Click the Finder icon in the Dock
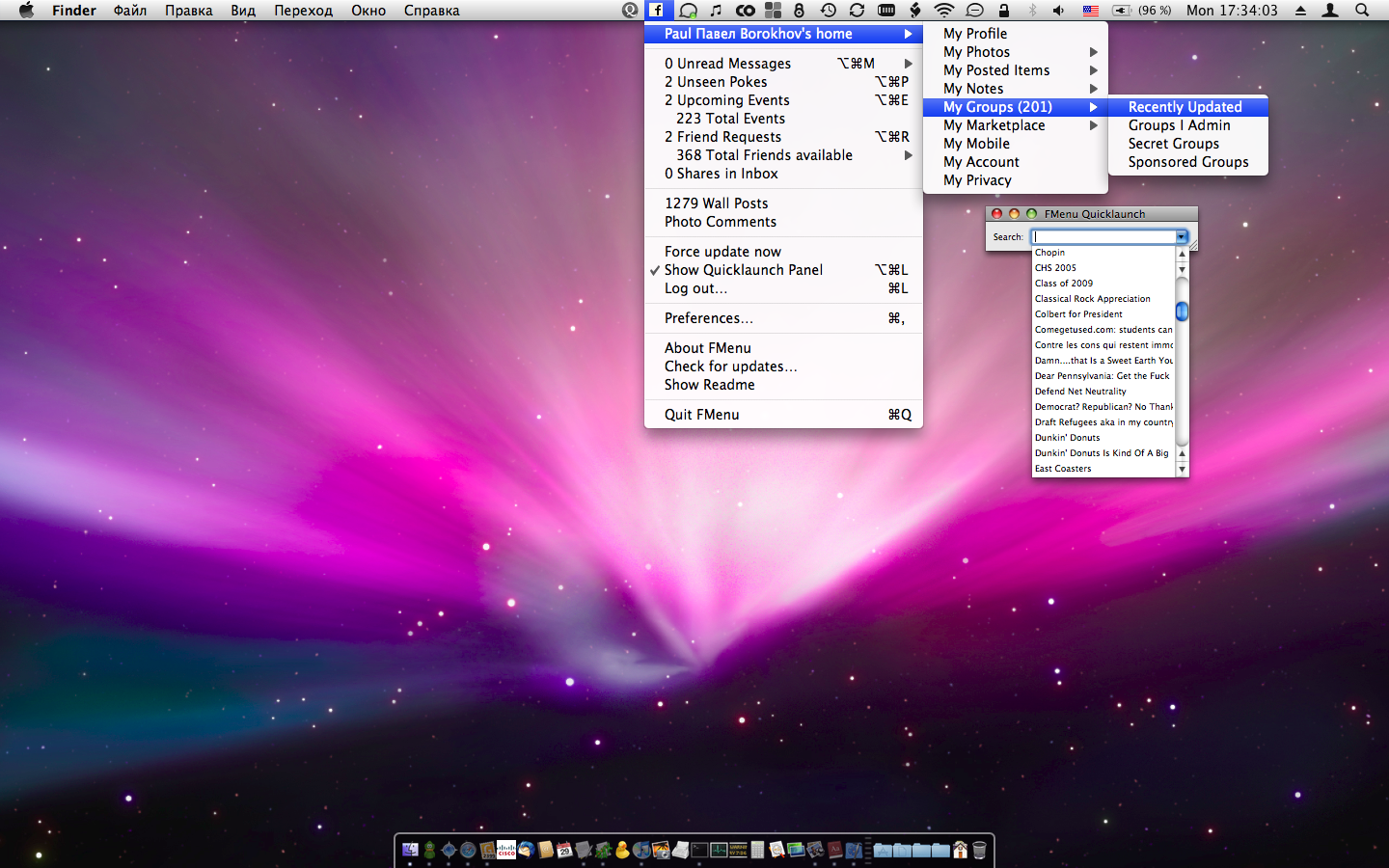The image size is (1389, 868). click(x=410, y=850)
